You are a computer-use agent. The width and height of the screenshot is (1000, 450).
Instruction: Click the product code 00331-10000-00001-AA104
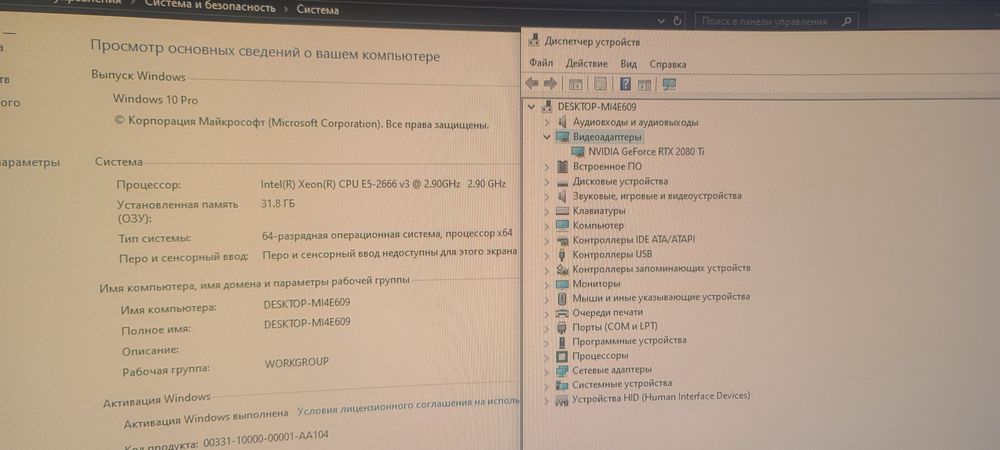coord(267,440)
